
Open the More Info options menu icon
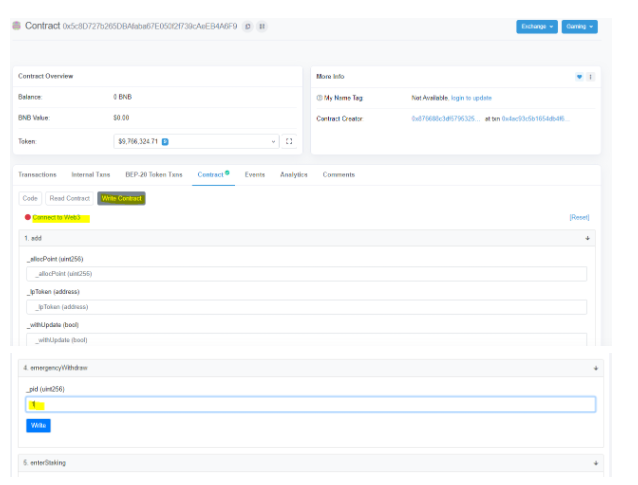pyautogui.click(x=590, y=76)
